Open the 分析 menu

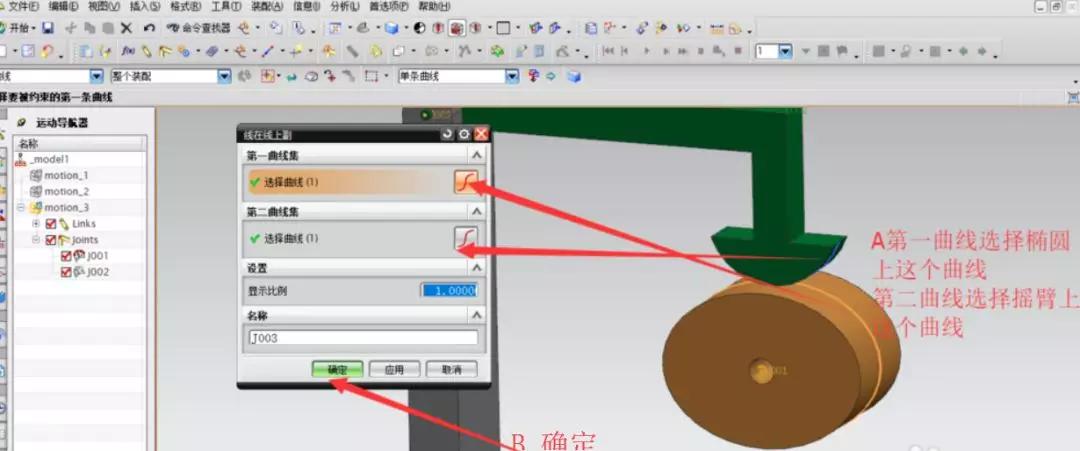pos(344,6)
